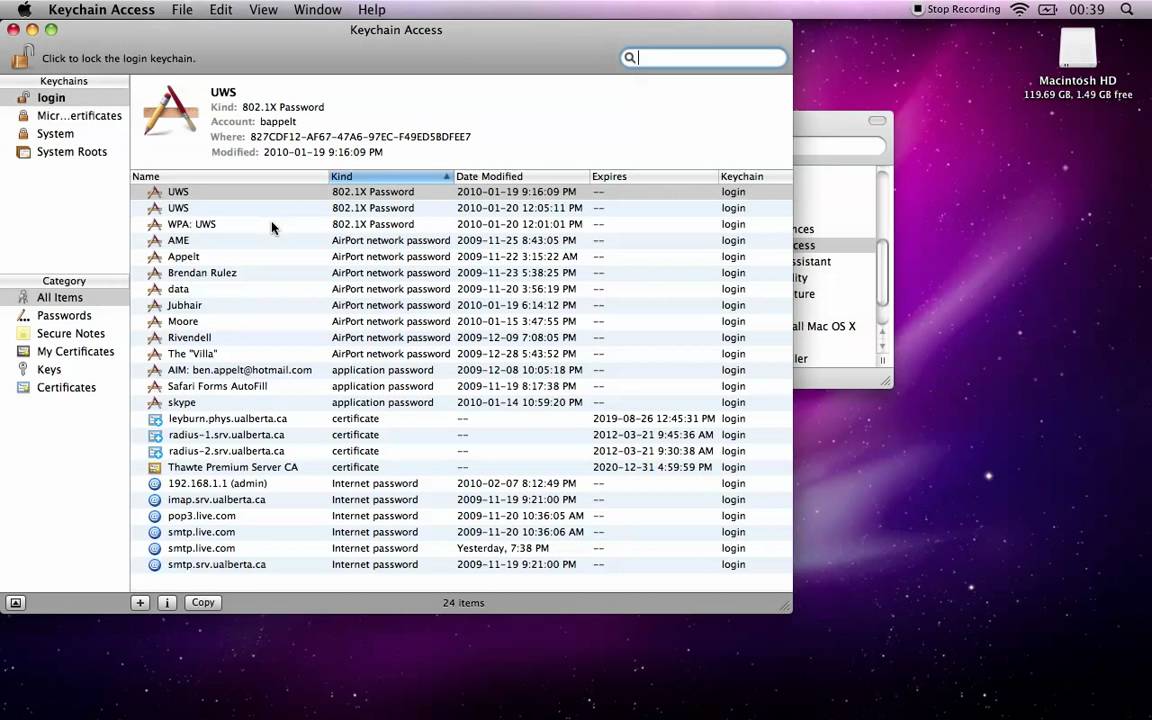Open the View menu
Image resolution: width=1152 pixels, height=720 pixels.
coord(263,10)
